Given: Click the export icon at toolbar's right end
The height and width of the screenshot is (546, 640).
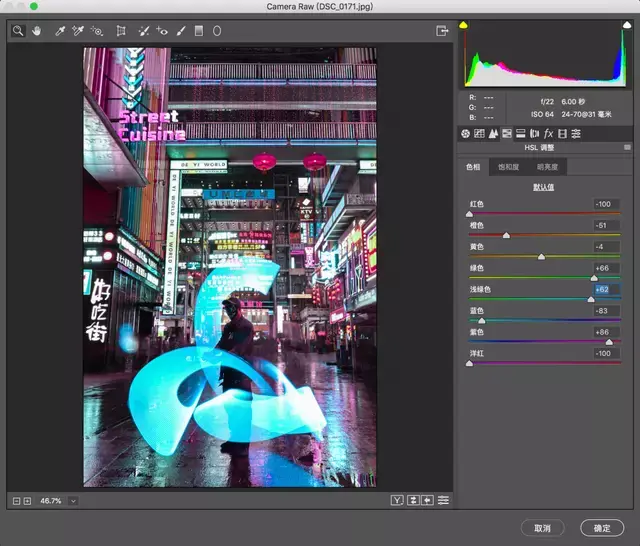Looking at the screenshot, I should (x=442, y=31).
